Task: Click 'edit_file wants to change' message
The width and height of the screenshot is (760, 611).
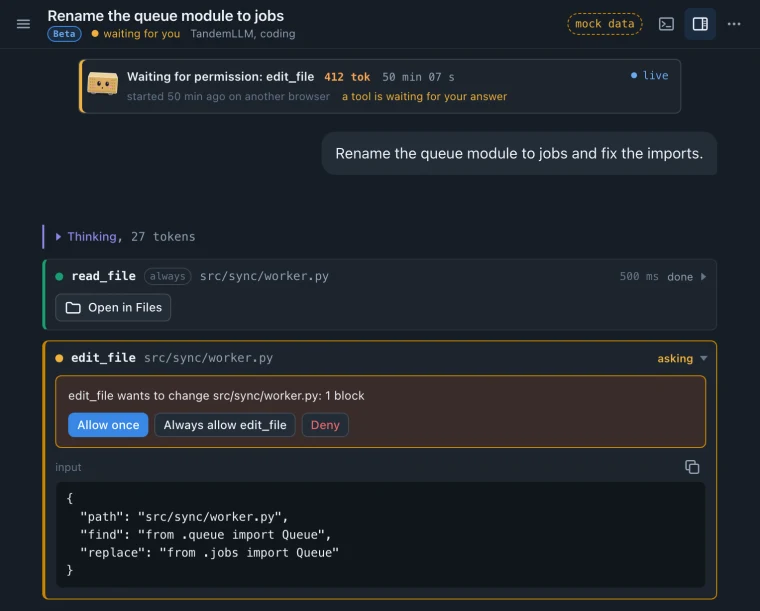Action: pos(216,395)
